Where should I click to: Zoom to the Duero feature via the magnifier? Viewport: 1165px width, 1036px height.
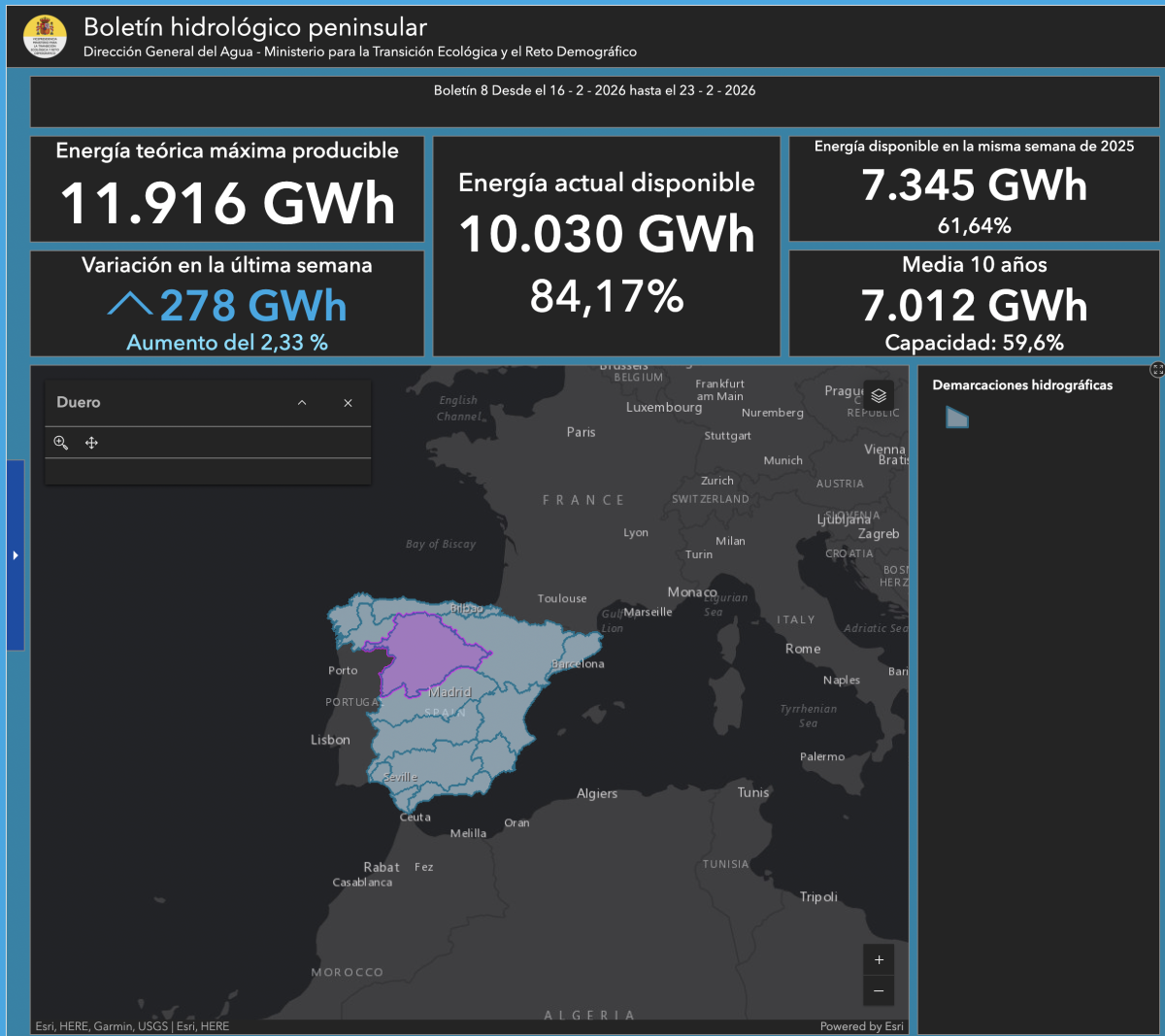tap(61, 443)
